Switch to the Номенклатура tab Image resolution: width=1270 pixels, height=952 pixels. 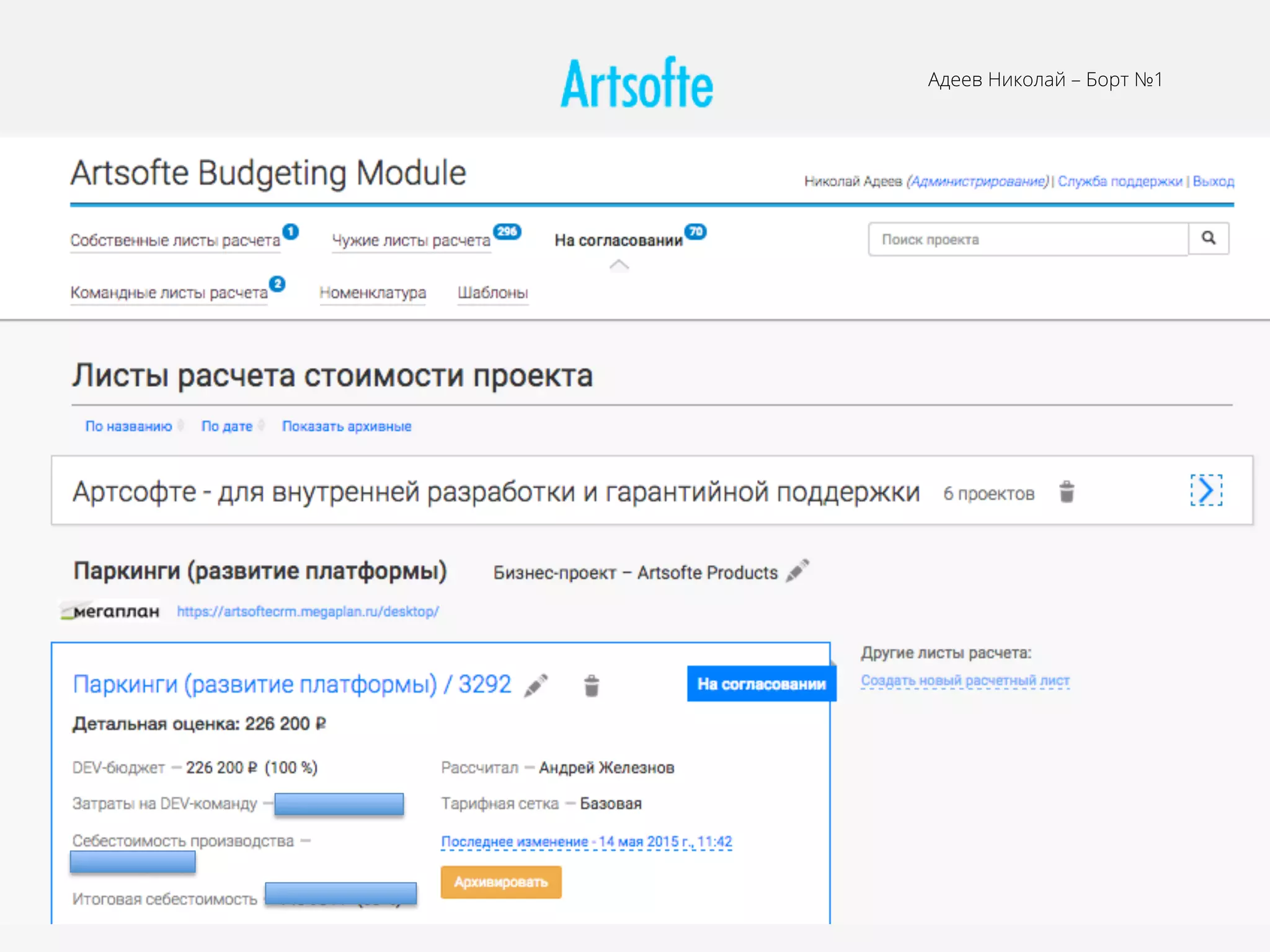pyautogui.click(x=372, y=293)
